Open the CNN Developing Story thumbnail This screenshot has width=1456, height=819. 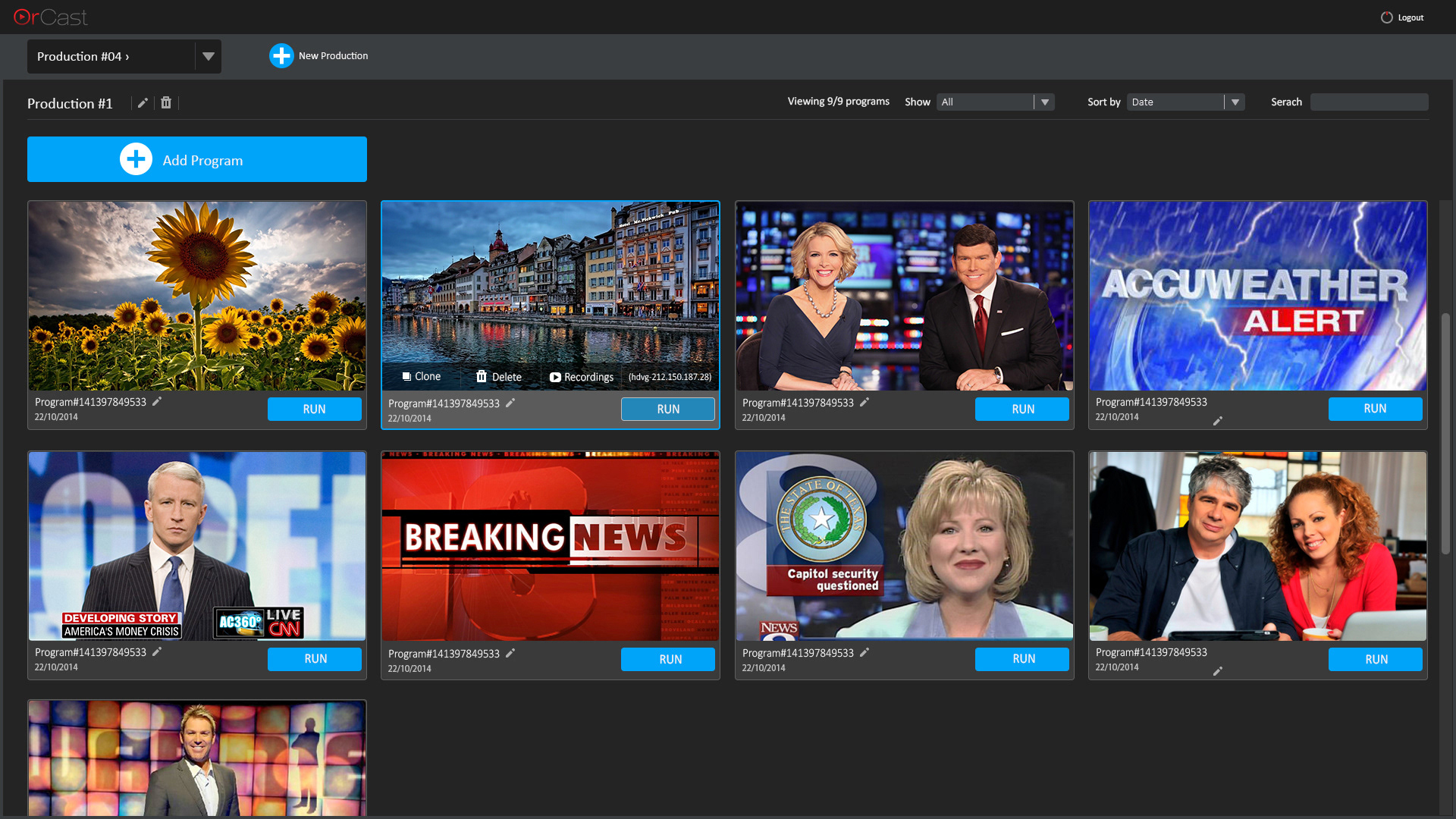point(197,546)
